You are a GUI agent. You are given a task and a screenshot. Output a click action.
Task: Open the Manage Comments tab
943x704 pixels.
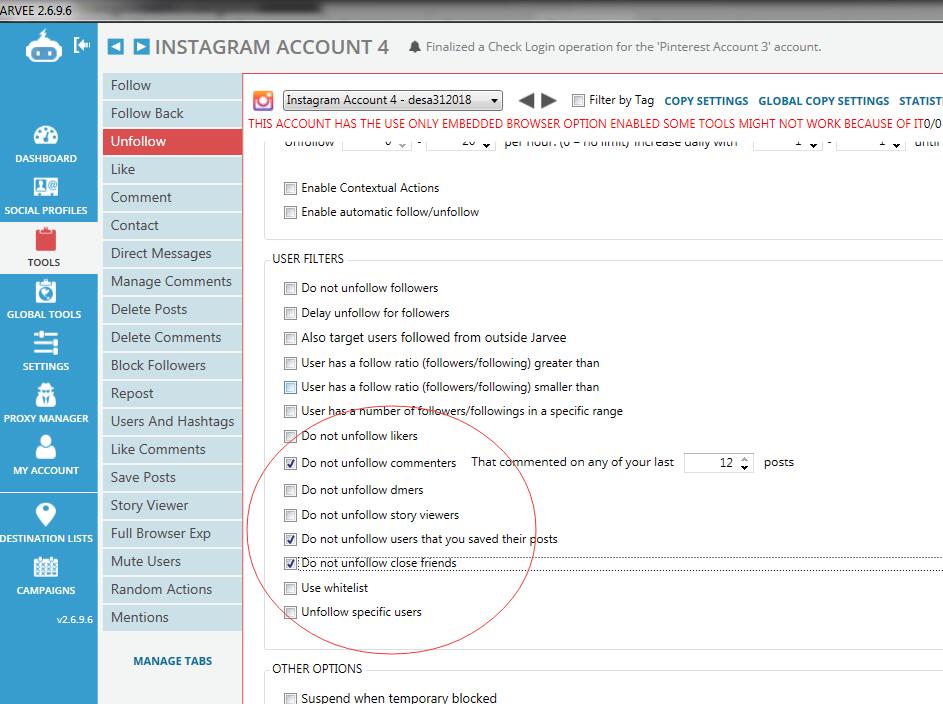172,281
